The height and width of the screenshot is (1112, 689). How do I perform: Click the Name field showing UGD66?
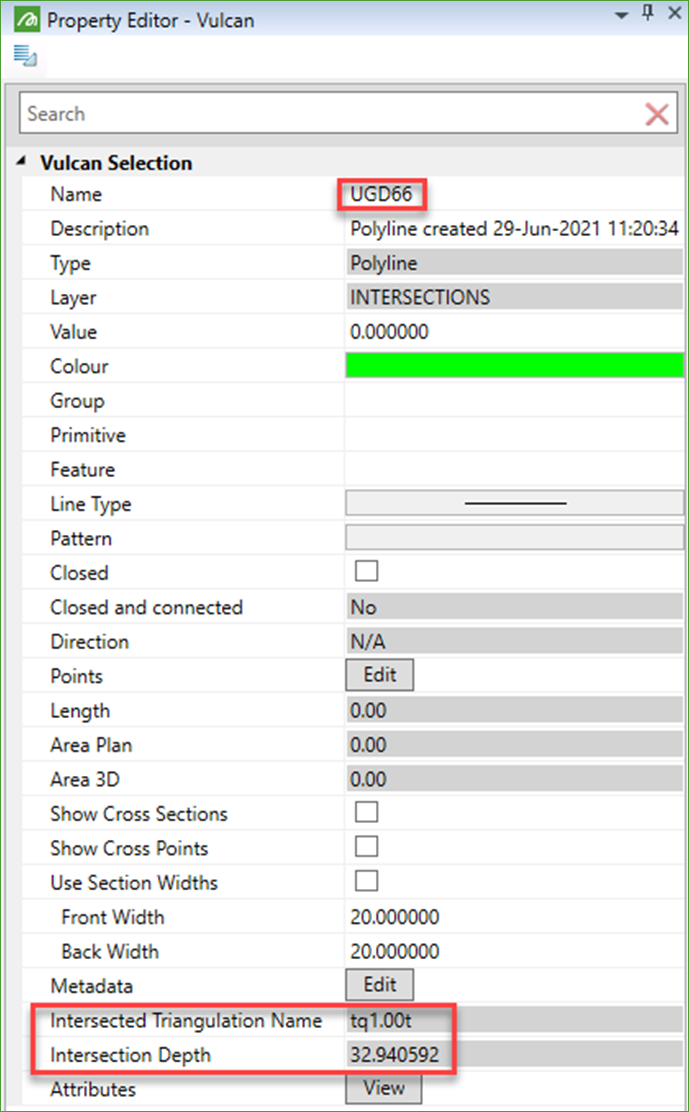383,194
